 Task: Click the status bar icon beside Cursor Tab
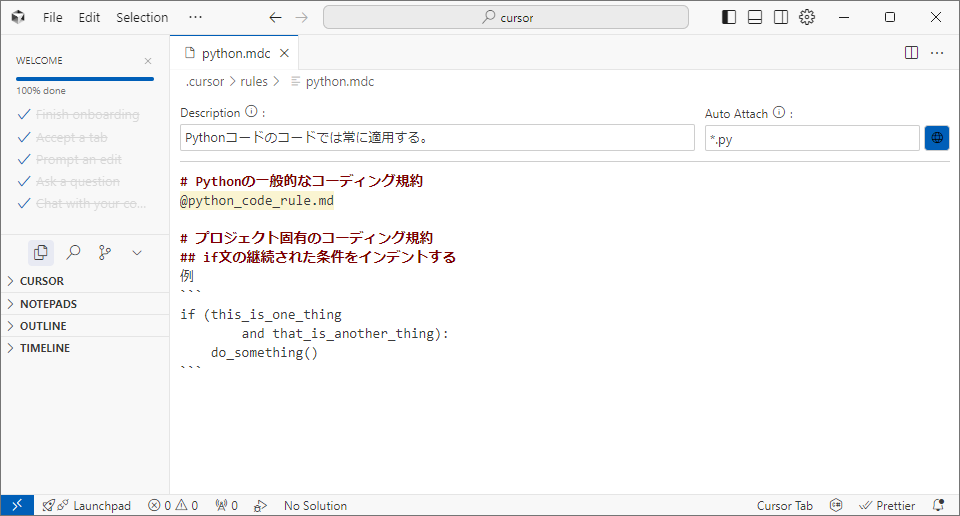click(x=836, y=506)
